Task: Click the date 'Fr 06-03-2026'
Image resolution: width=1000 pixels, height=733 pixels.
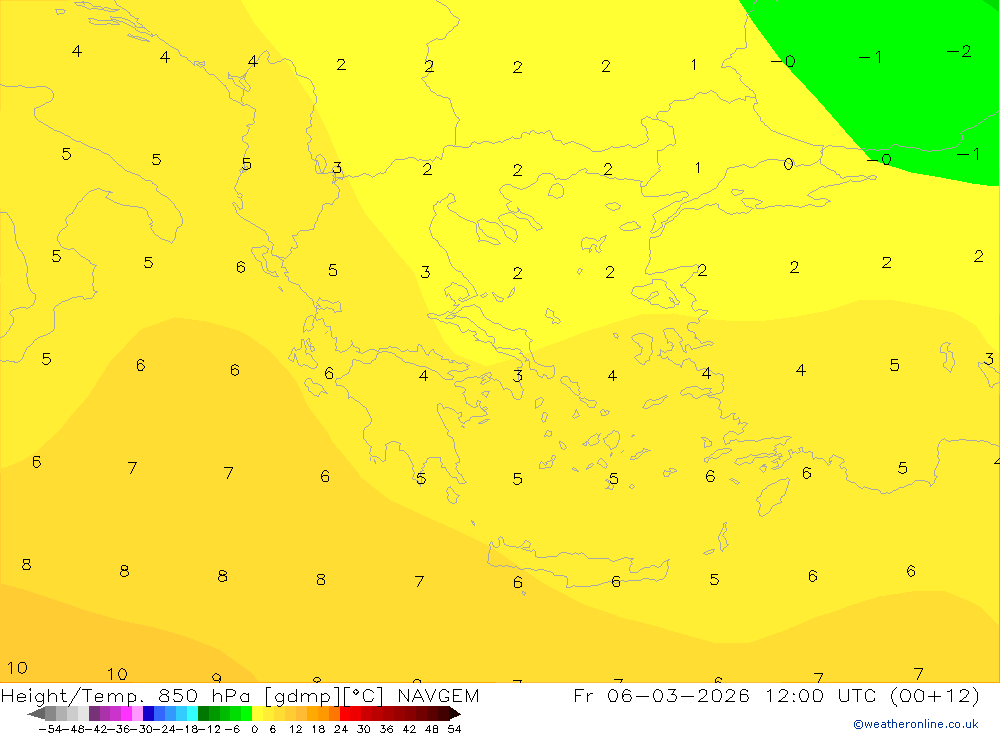Action: click(x=661, y=695)
